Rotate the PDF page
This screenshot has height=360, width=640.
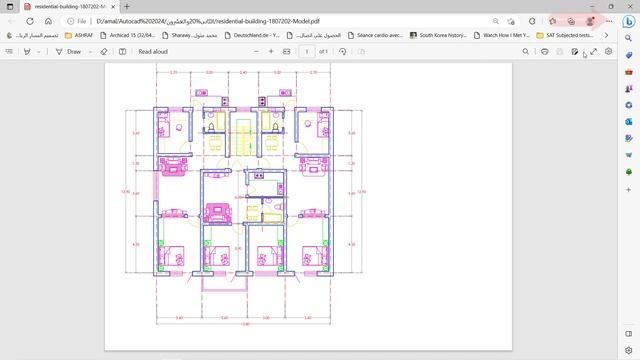pos(342,51)
